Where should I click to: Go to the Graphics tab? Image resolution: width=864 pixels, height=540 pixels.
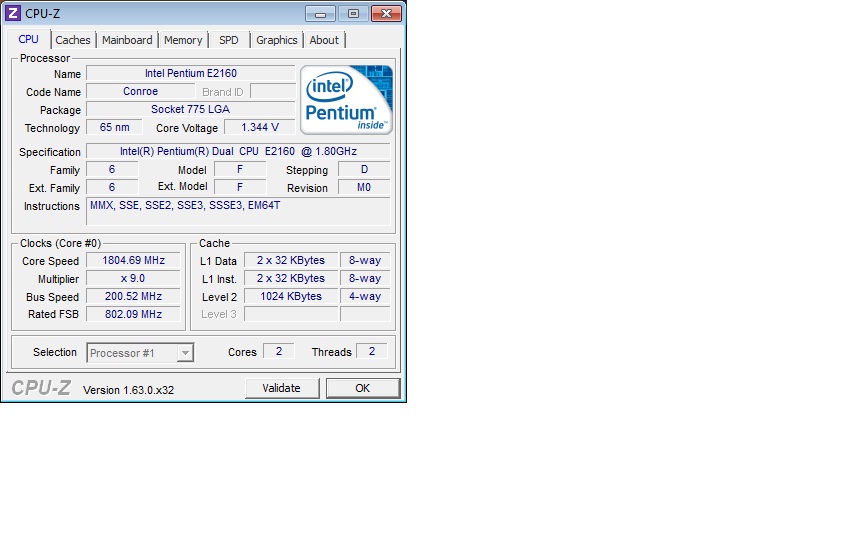tap(277, 40)
